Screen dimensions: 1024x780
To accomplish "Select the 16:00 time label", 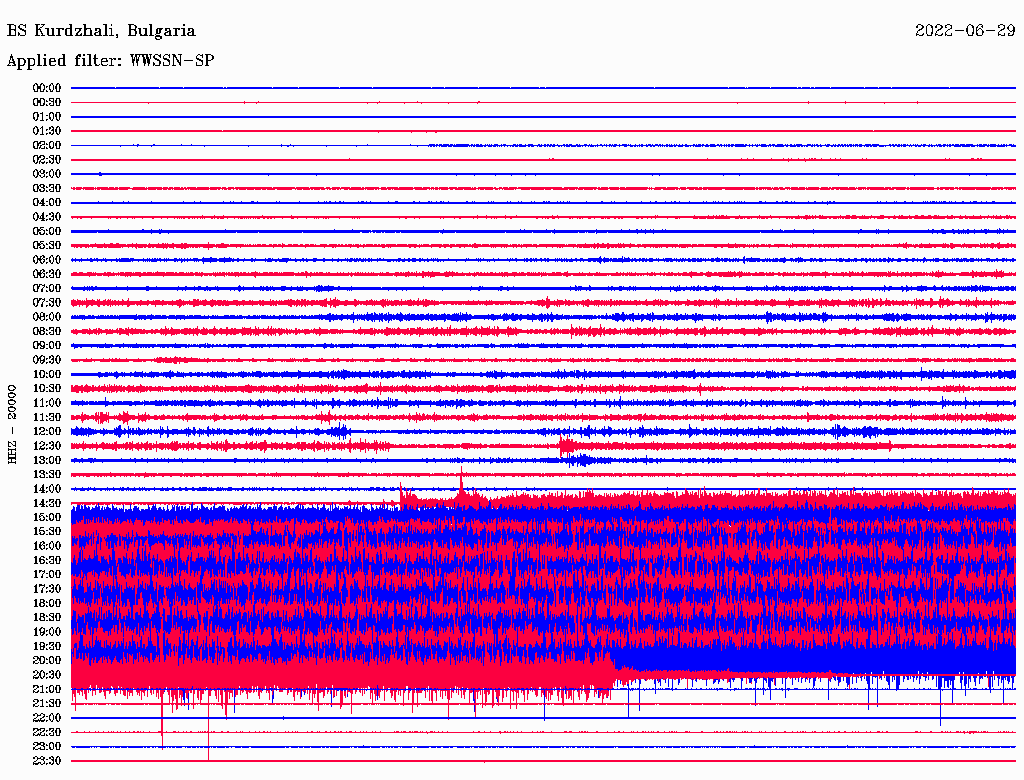I will (47, 546).
